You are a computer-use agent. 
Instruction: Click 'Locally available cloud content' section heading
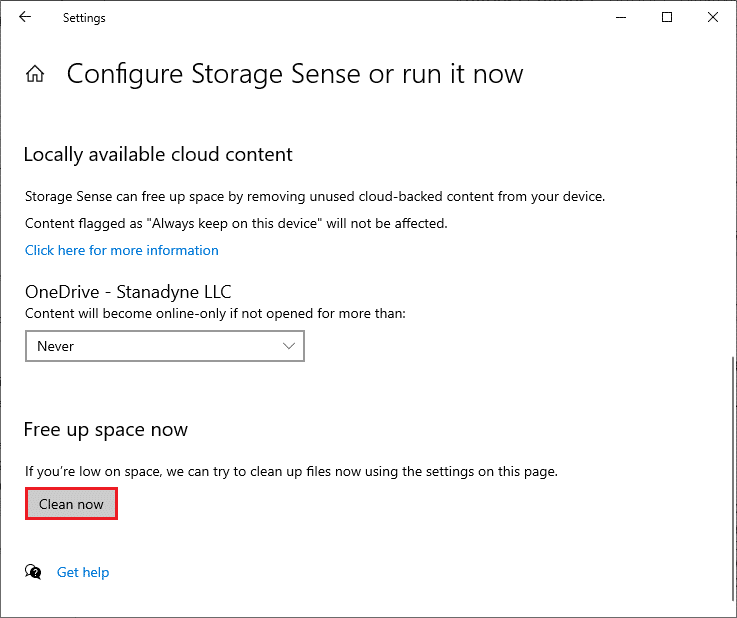click(158, 155)
